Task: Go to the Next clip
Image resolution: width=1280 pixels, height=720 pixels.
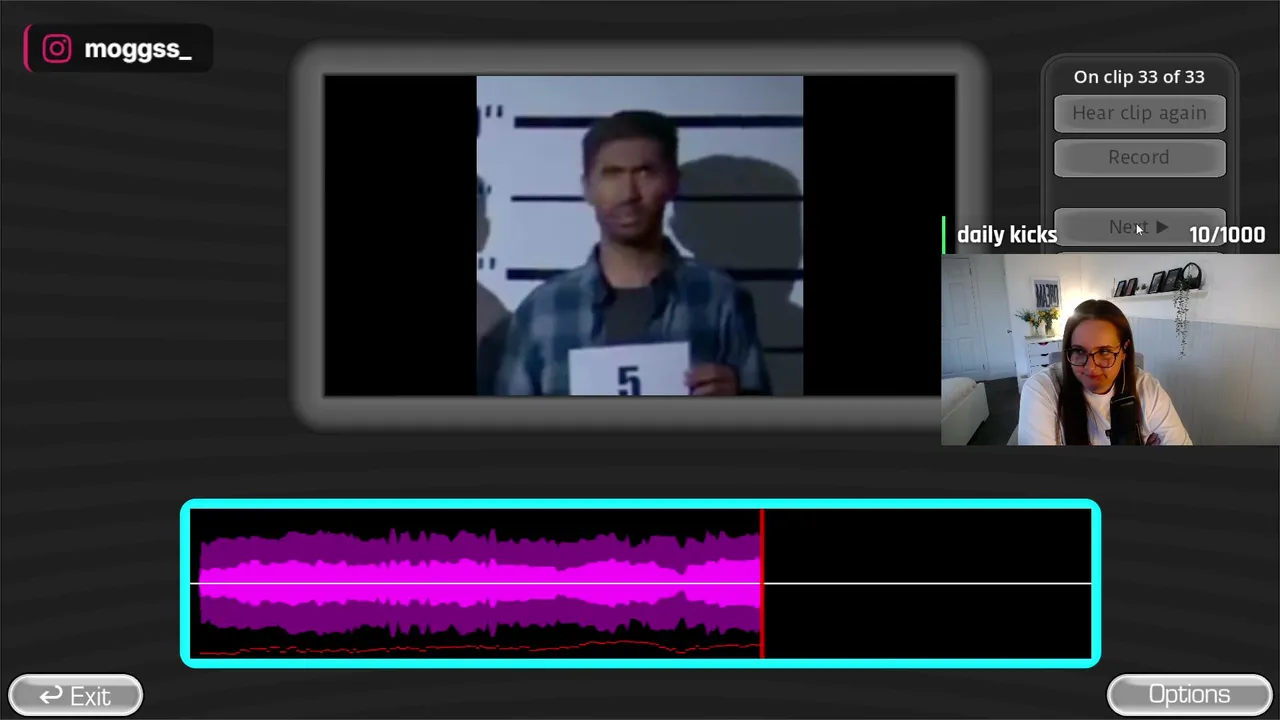Action: coord(1139,227)
